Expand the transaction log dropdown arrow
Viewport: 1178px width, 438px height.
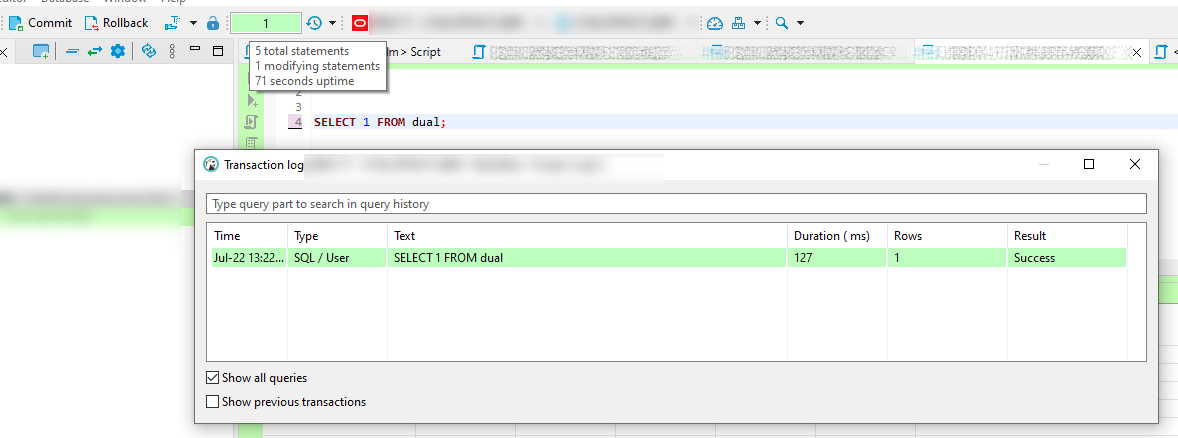coord(332,23)
